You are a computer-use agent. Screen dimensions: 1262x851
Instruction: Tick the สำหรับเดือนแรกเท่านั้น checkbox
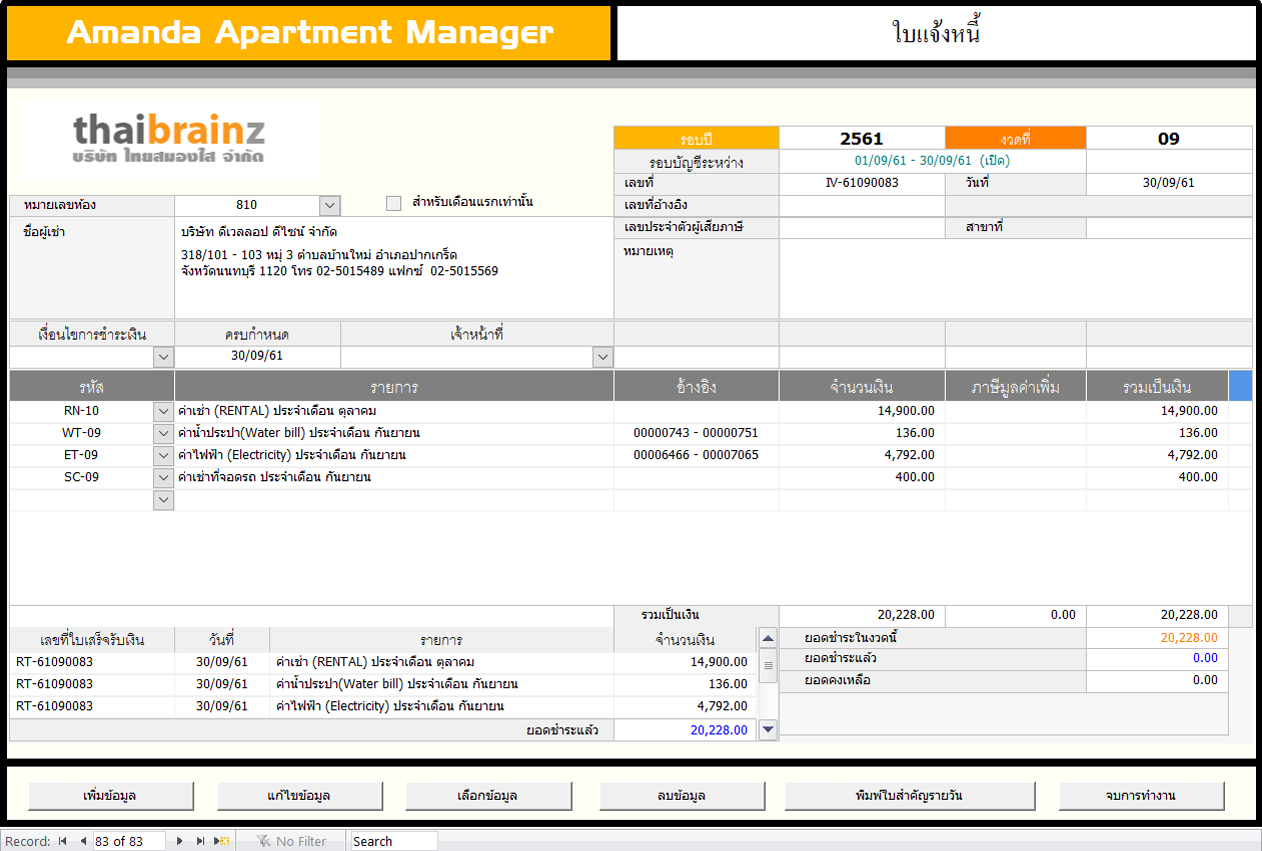coord(394,204)
